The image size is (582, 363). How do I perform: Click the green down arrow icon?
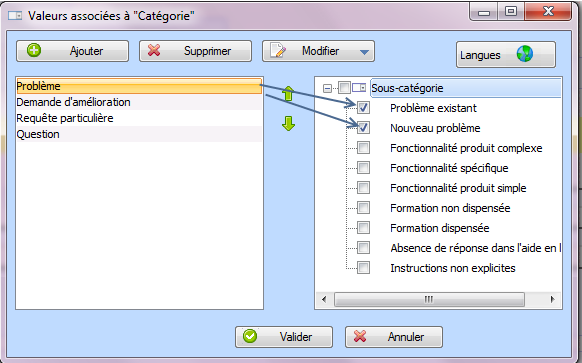288,123
